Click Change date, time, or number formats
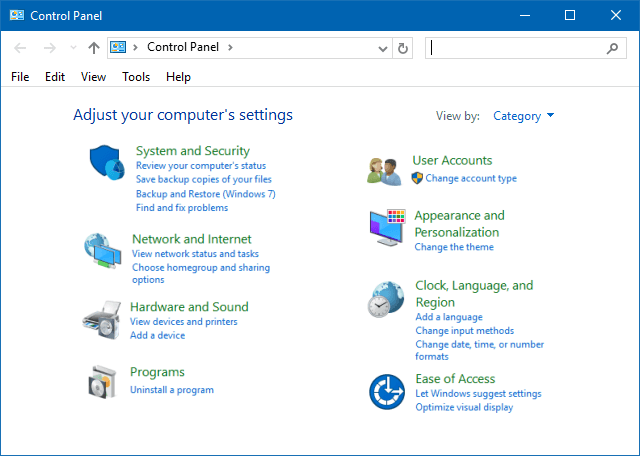 coord(480,350)
